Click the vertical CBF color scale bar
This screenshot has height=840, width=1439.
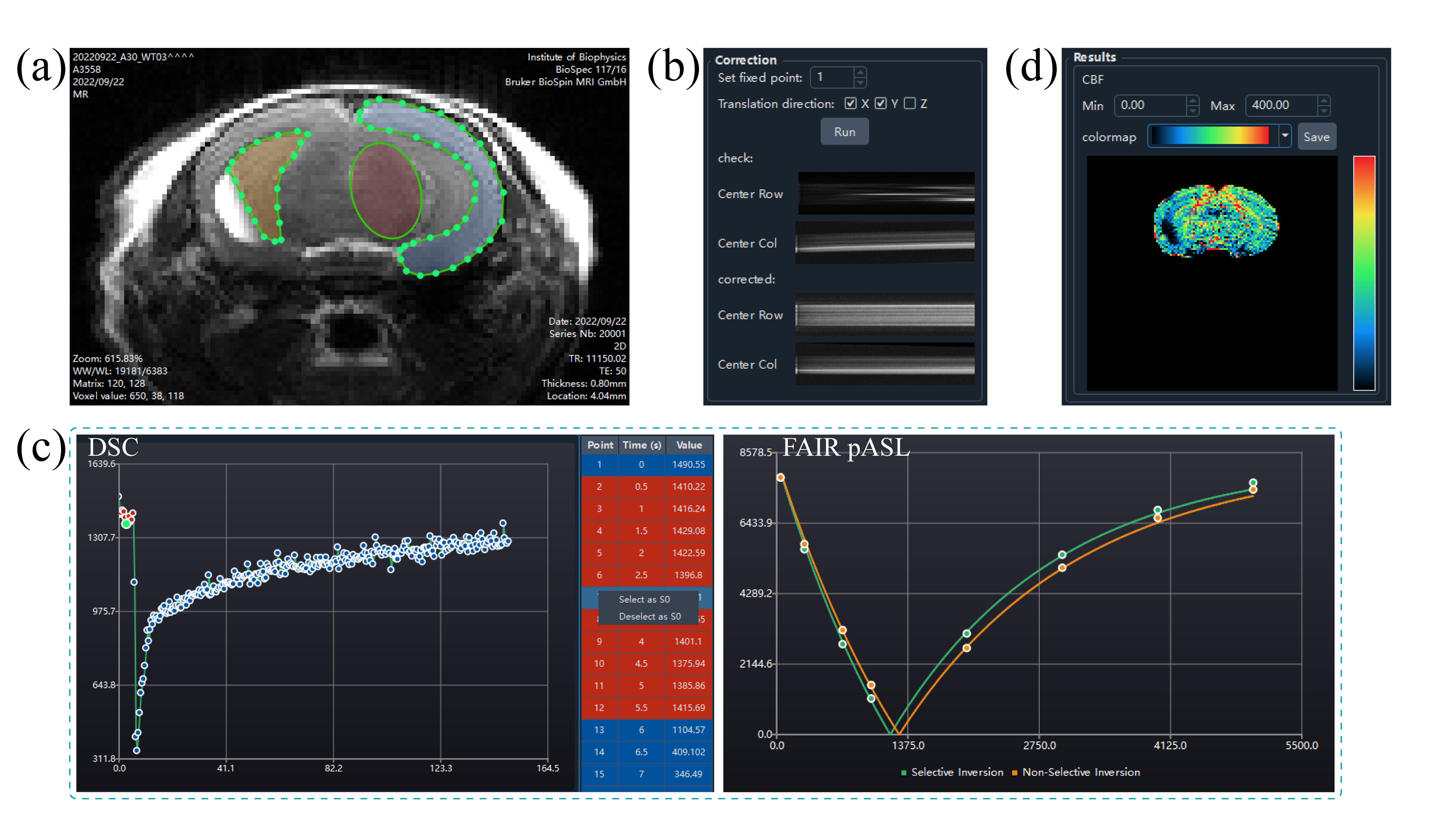(x=1364, y=273)
